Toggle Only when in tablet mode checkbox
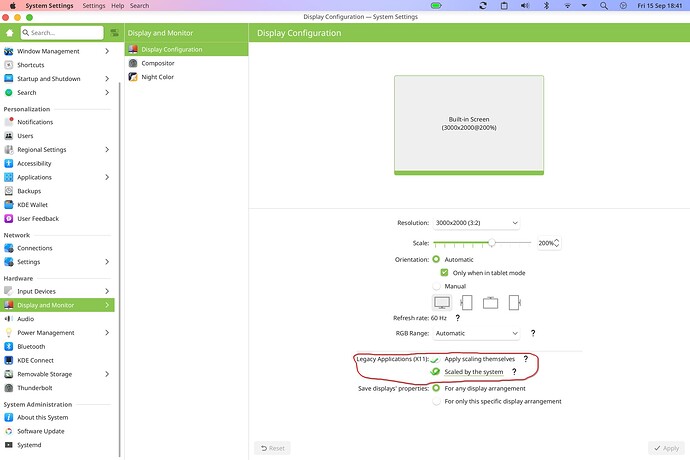The width and height of the screenshot is (690, 460). (444, 272)
